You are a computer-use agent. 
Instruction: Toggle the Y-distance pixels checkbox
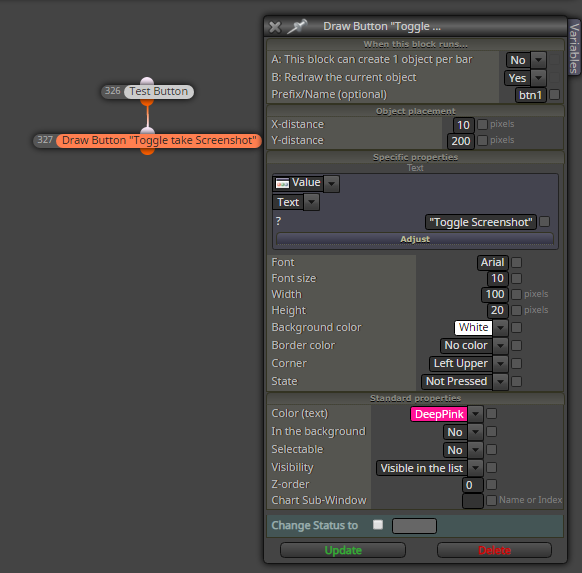click(482, 140)
